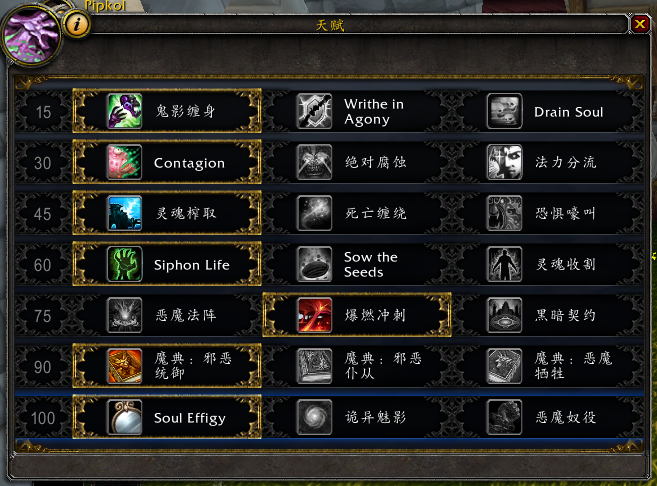Viewport: 657px width, 486px height.
Task: Click the Soul Effigy mirror icon
Action: point(124,417)
